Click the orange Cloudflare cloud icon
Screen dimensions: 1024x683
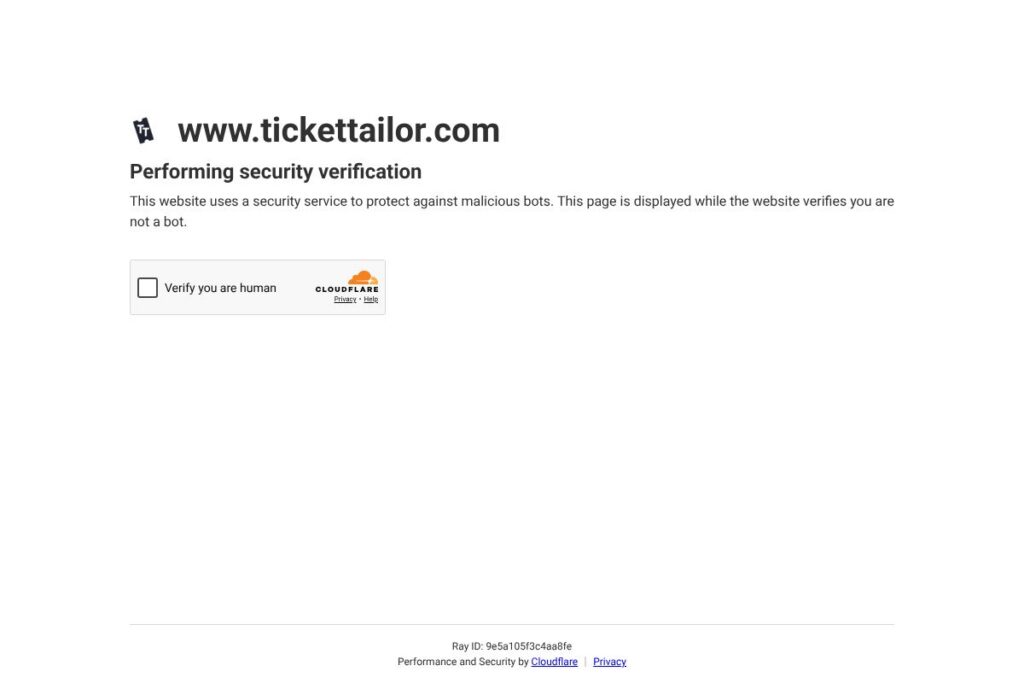pos(362,278)
